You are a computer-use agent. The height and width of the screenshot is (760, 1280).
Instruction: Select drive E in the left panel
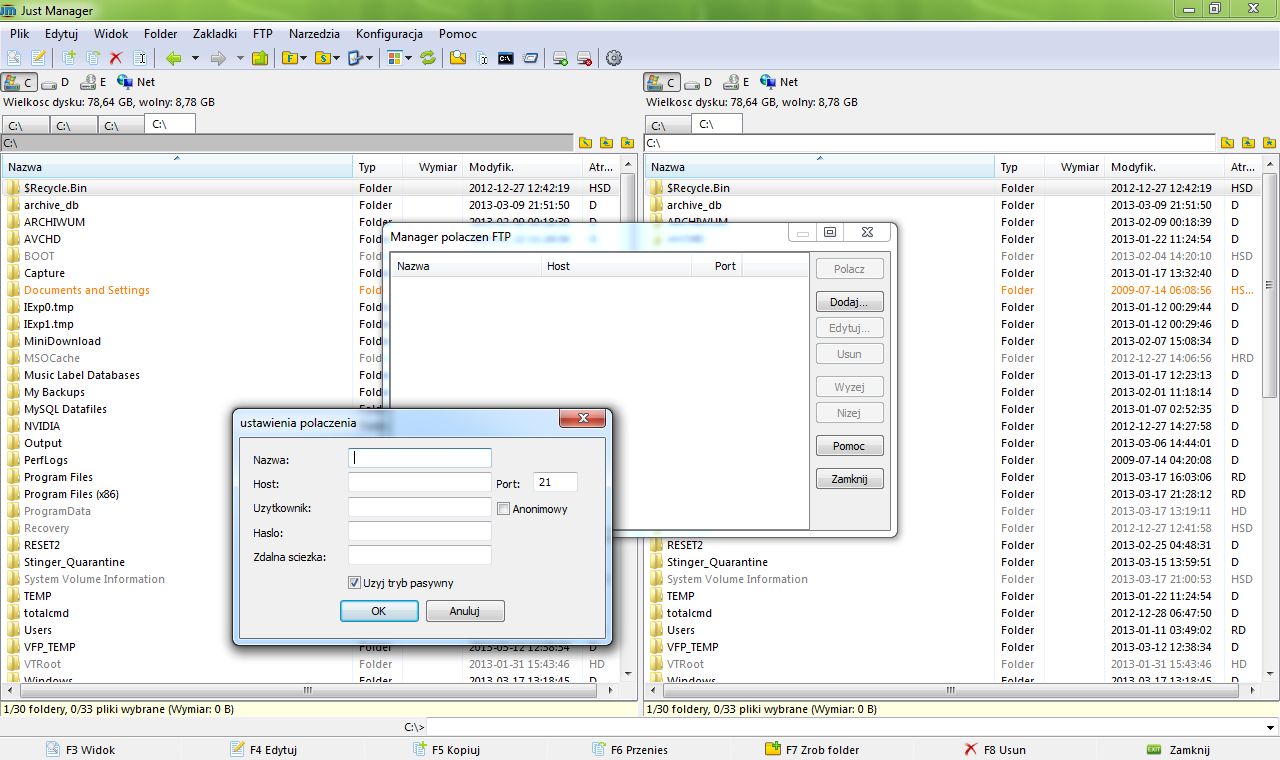click(x=93, y=82)
